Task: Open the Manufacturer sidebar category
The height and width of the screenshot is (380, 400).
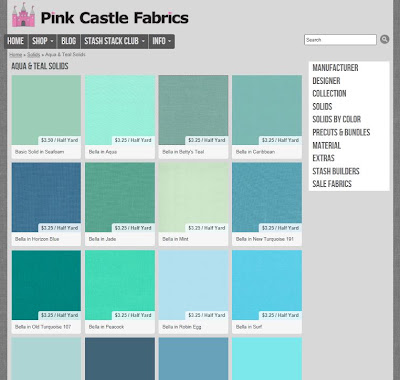Action: (x=335, y=68)
